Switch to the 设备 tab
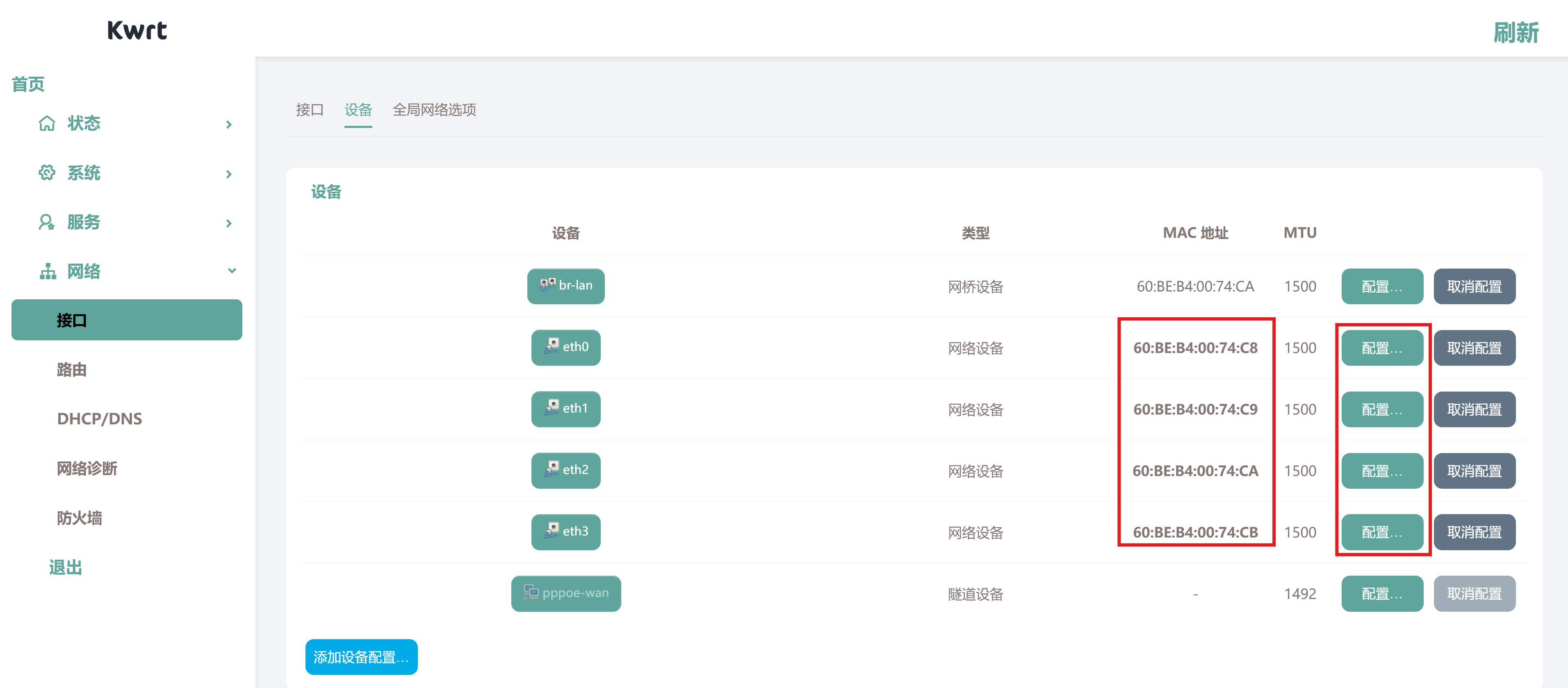Viewport: 1568px width, 688px height. (358, 109)
